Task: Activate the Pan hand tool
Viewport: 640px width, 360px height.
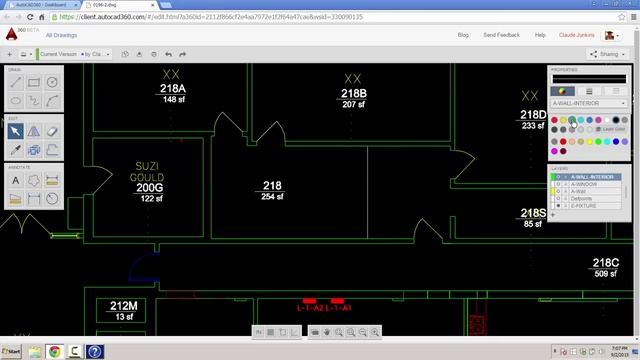Action: click(x=327, y=332)
